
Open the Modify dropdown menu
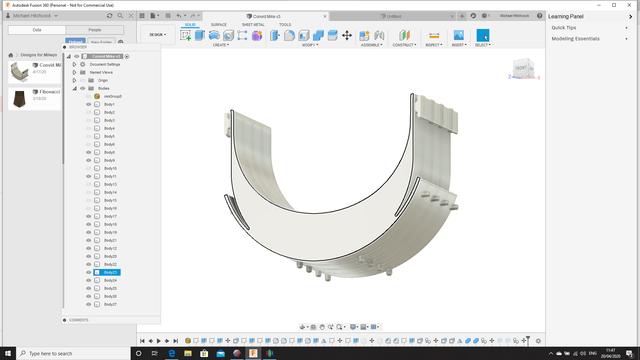310,45
